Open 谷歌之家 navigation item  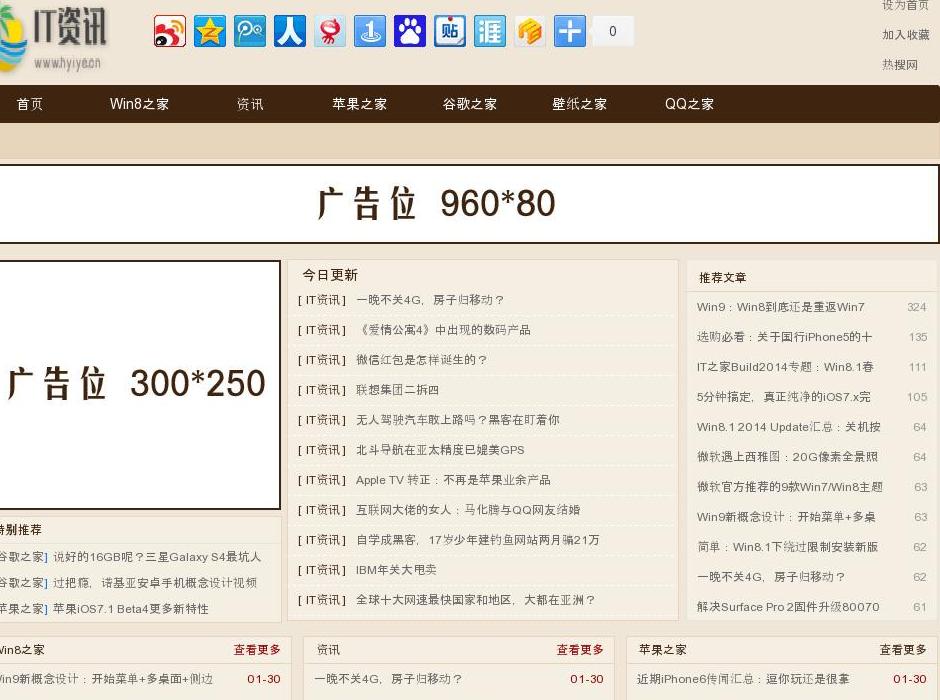[x=470, y=104]
